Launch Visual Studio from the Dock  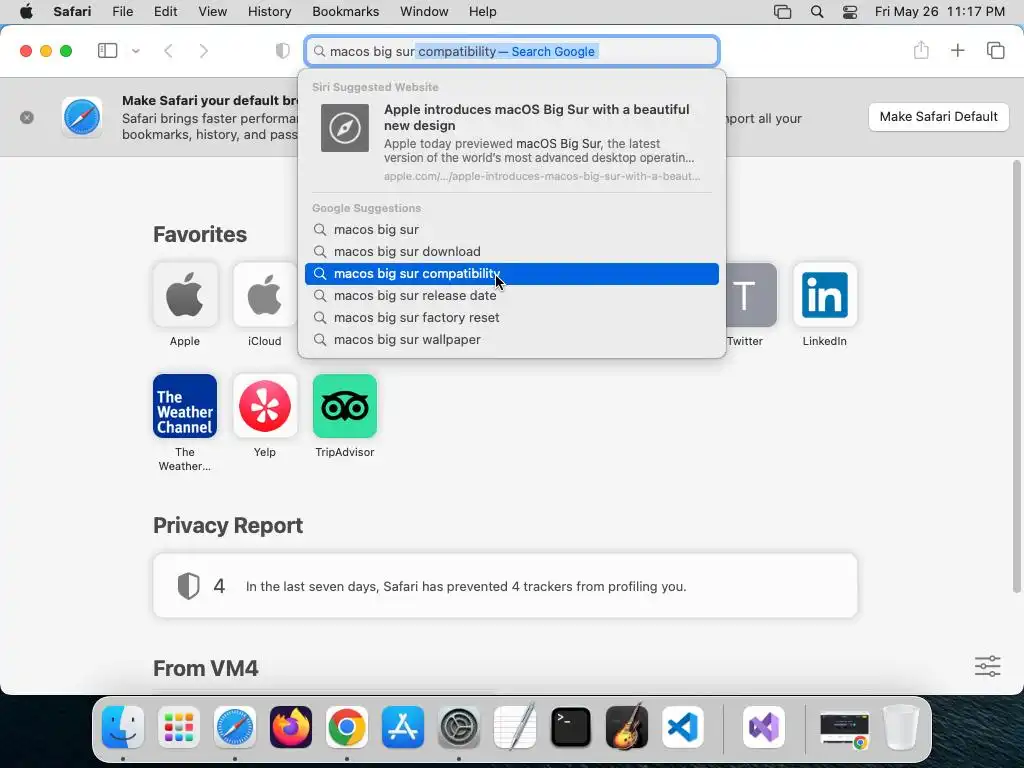point(764,727)
